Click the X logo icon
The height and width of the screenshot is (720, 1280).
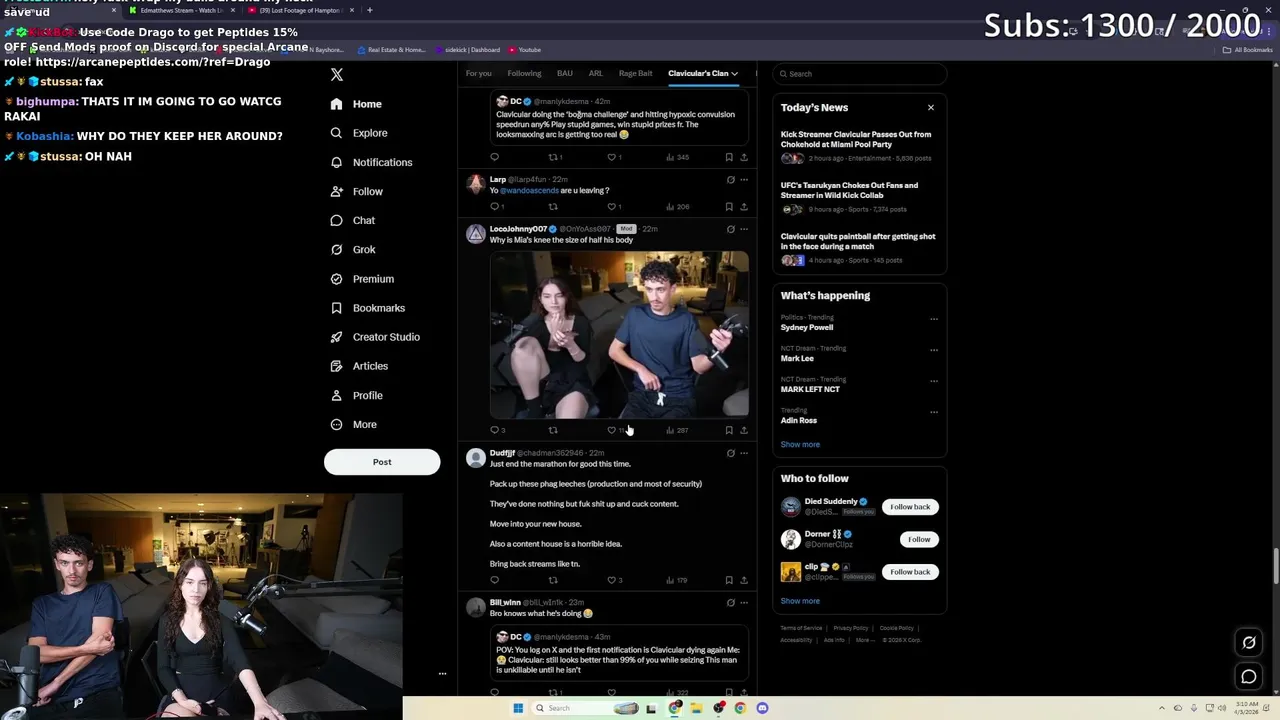pyautogui.click(x=337, y=75)
